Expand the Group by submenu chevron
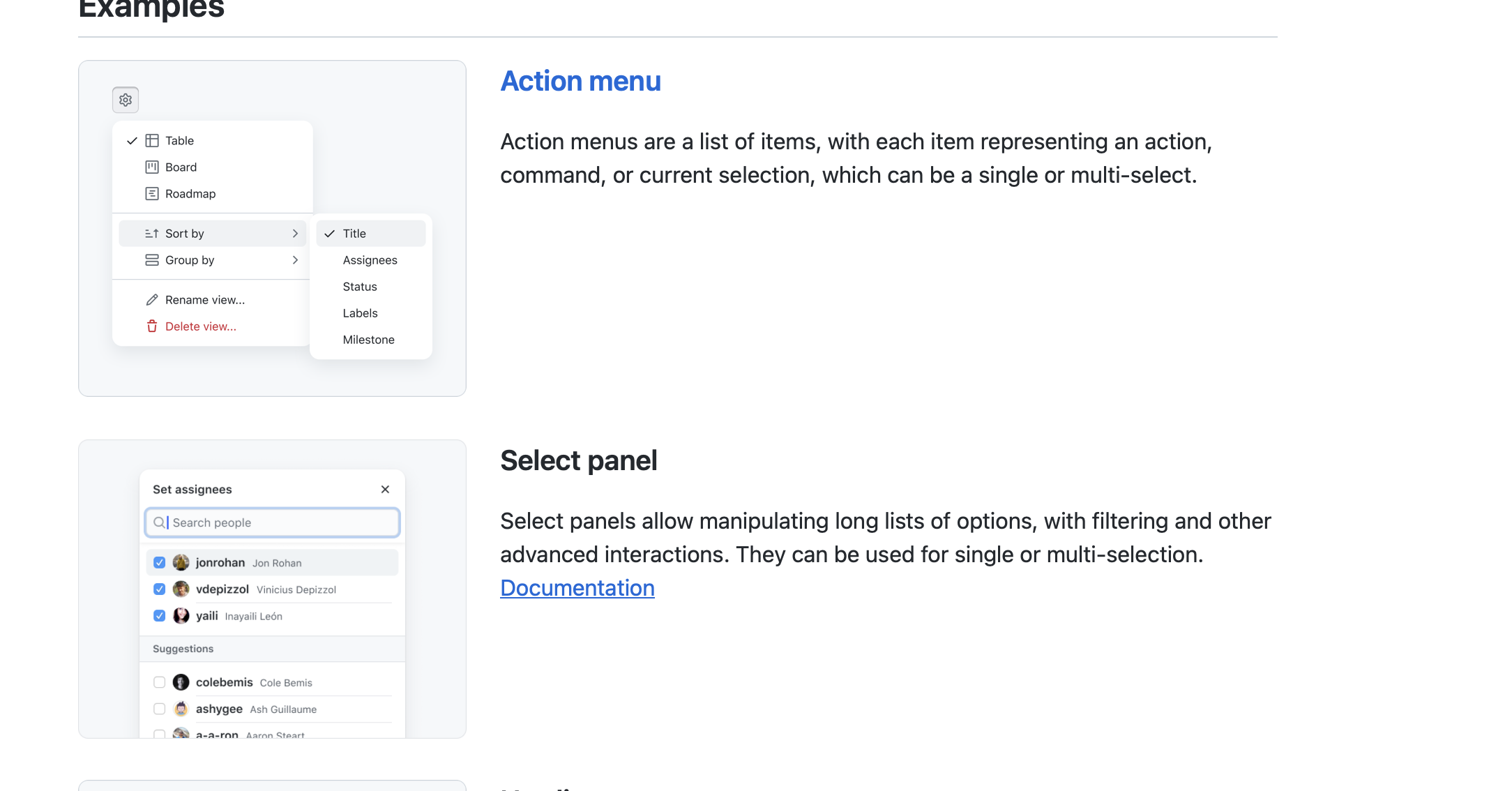 [x=295, y=259]
